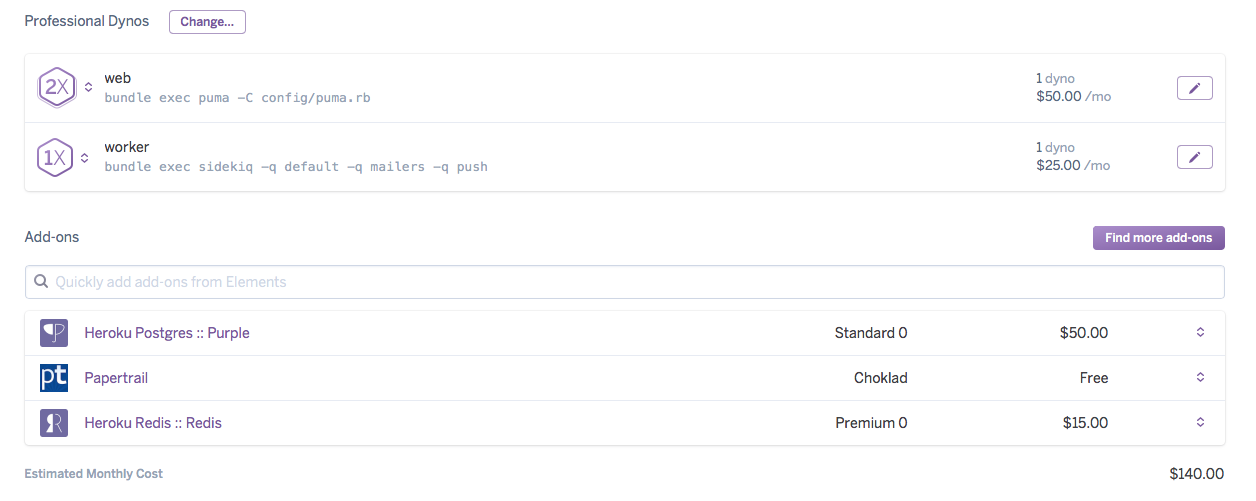This screenshot has height=501, width=1256.
Task: Click the Papertrail add-on logo icon
Action: pos(54,378)
